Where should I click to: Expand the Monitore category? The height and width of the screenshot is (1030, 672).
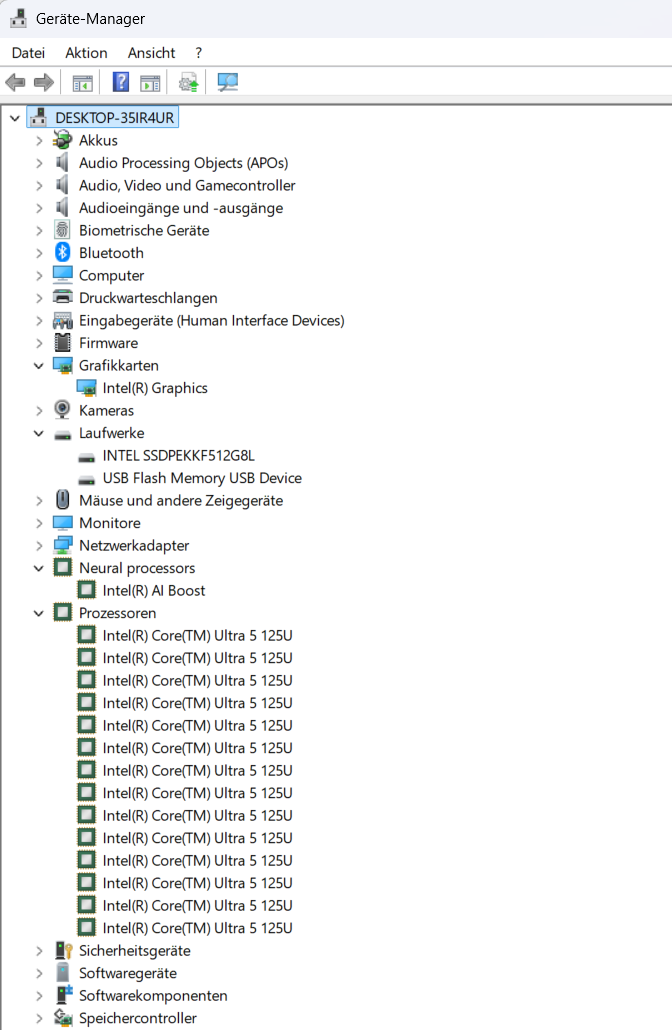point(39,523)
